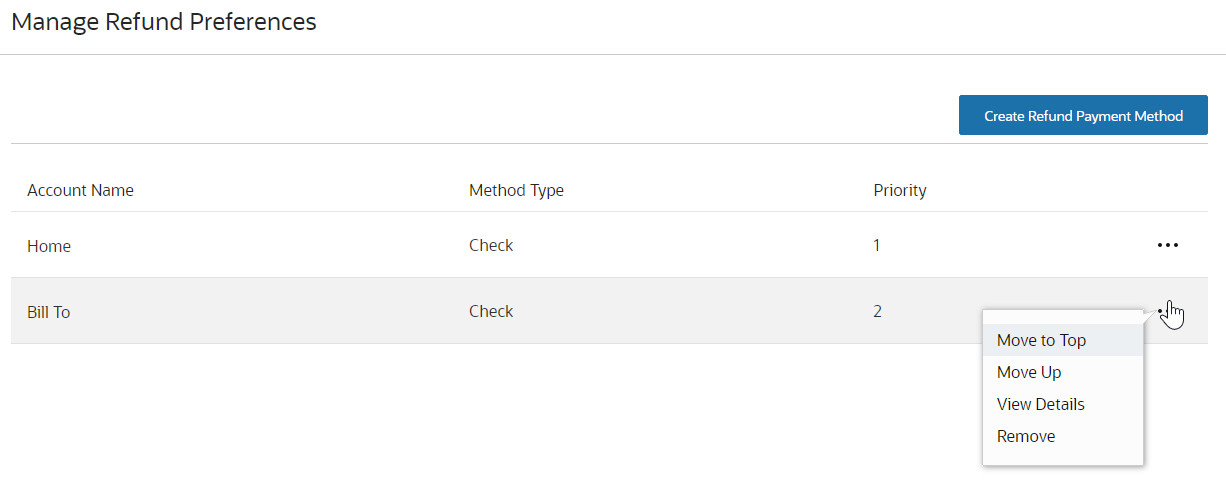Pick Remove from the actions menu

click(1026, 436)
